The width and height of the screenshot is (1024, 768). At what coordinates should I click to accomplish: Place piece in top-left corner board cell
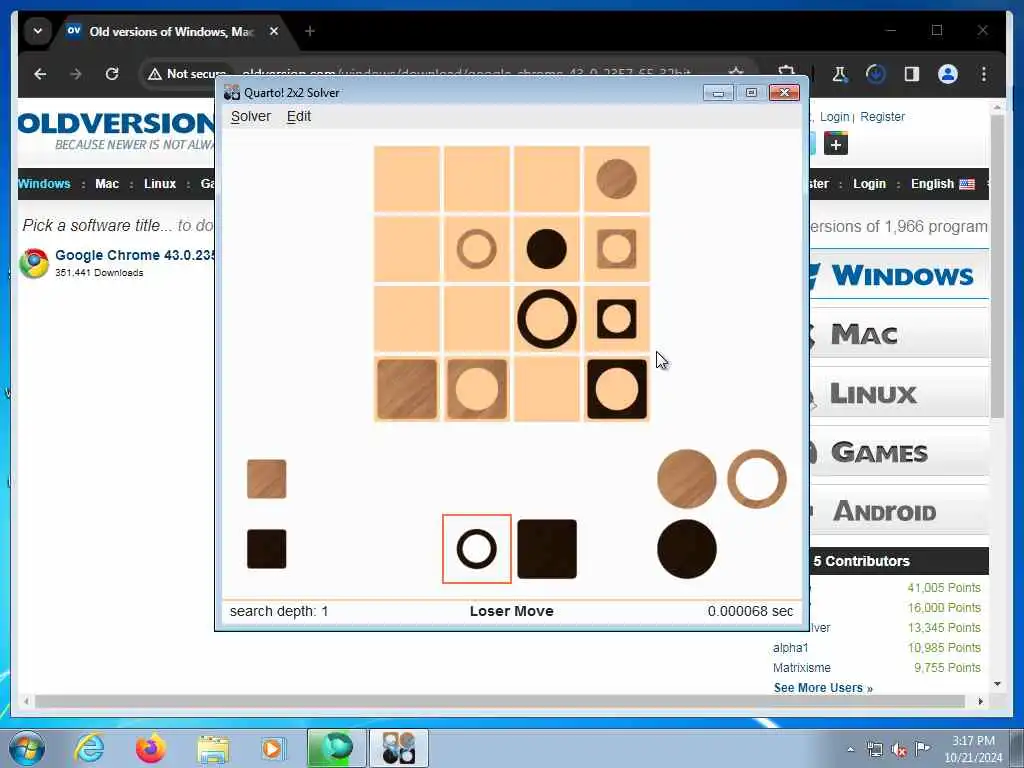pyautogui.click(x=407, y=178)
